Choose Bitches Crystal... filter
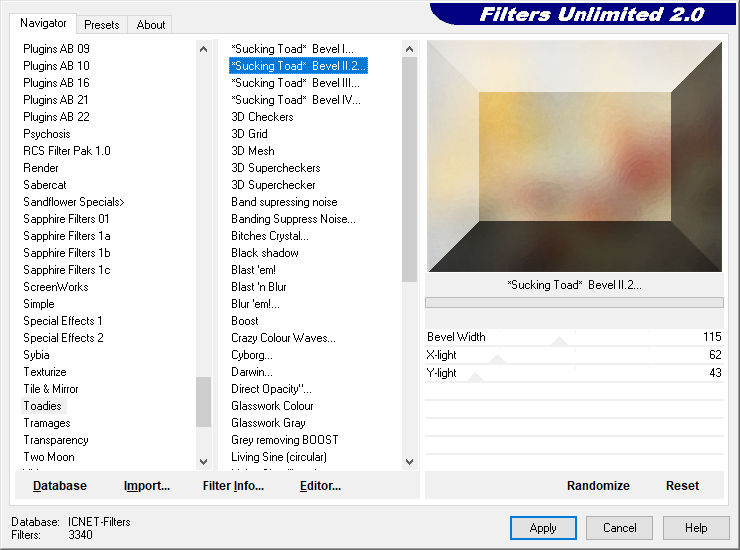The height and width of the screenshot is (550, 740). pos(270,236)
